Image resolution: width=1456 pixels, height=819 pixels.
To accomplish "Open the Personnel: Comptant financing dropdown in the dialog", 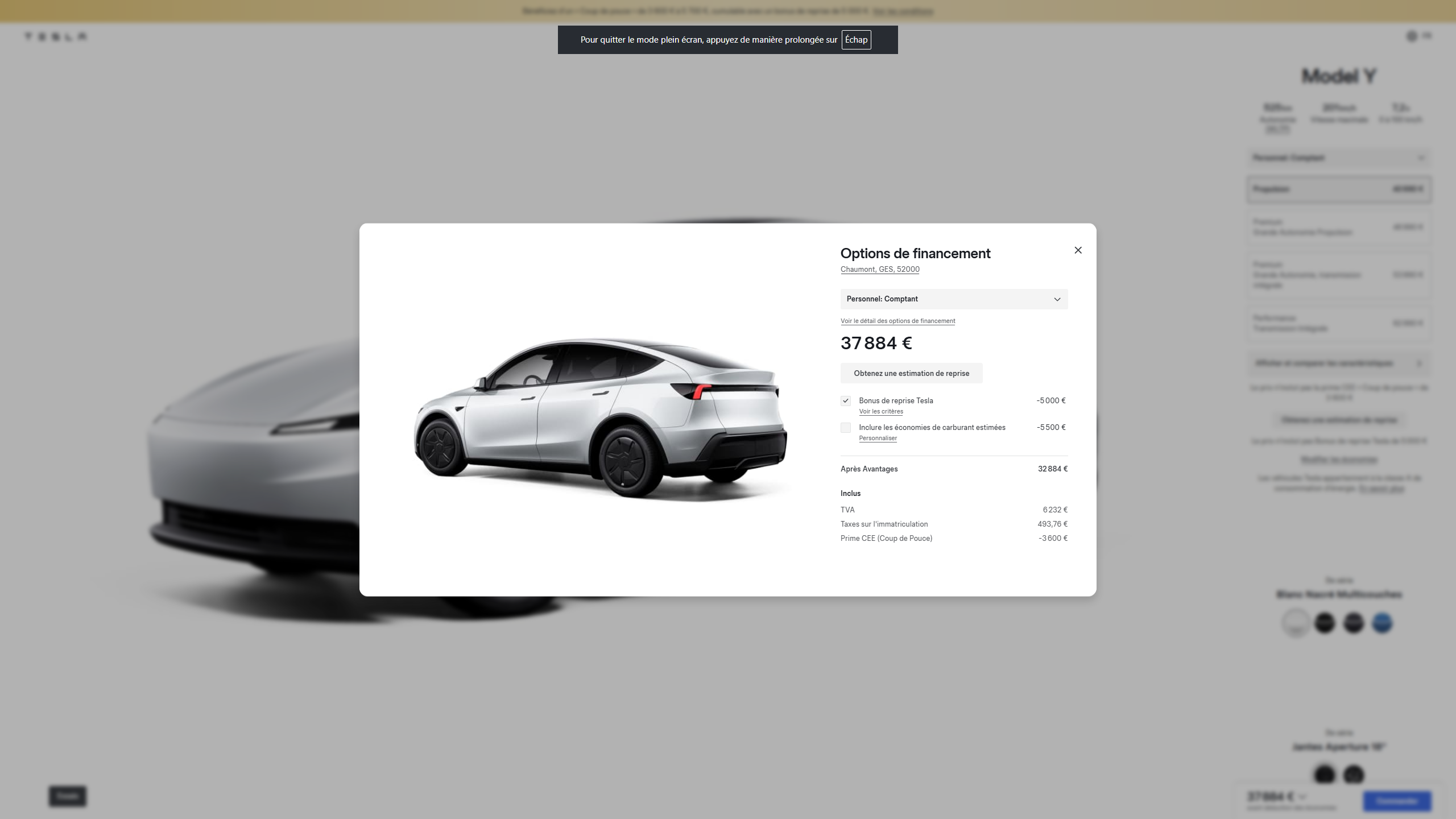I will [954, 299].
